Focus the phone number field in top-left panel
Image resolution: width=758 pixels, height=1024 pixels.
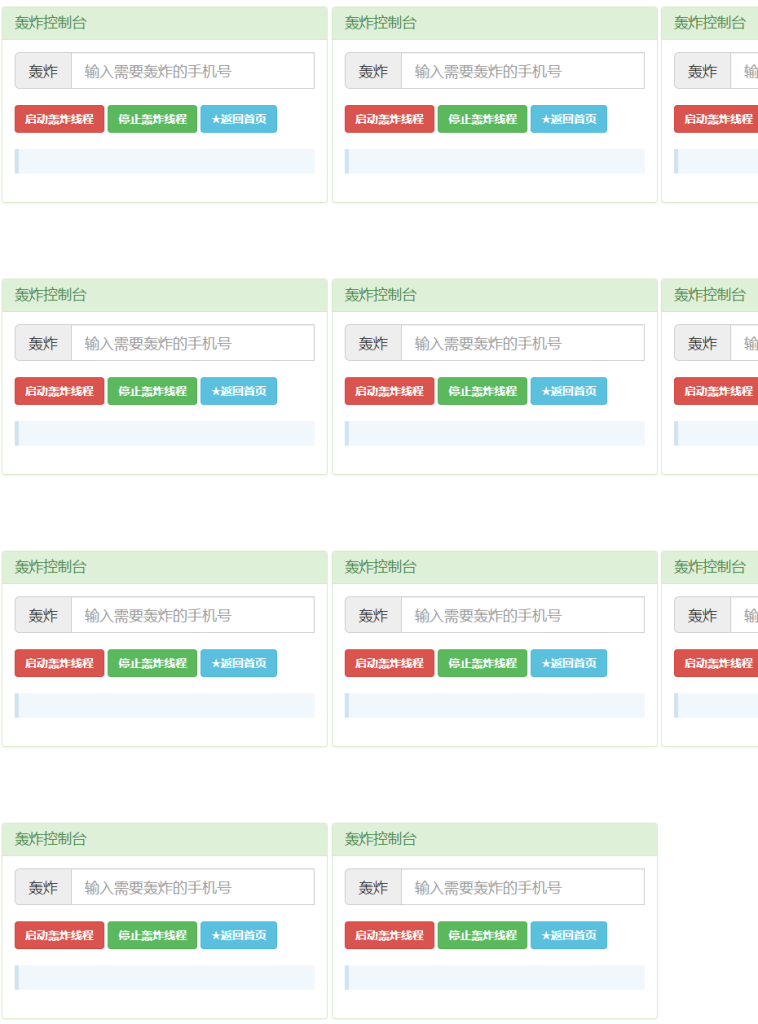point(193,71)
